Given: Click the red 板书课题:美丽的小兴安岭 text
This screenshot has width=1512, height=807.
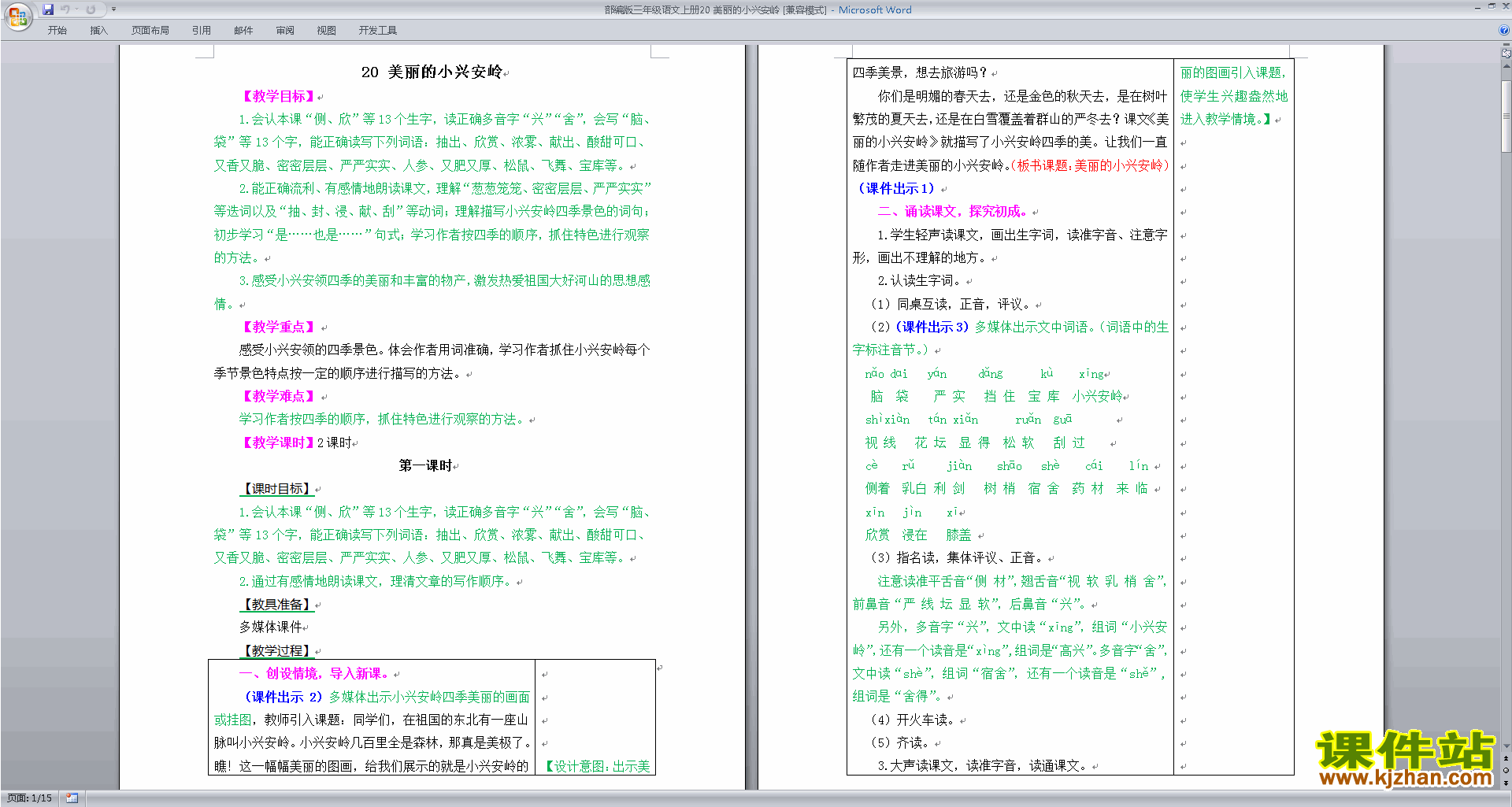Looking at the screenshot, I should pyautogui.click(x=1090, y=165).
